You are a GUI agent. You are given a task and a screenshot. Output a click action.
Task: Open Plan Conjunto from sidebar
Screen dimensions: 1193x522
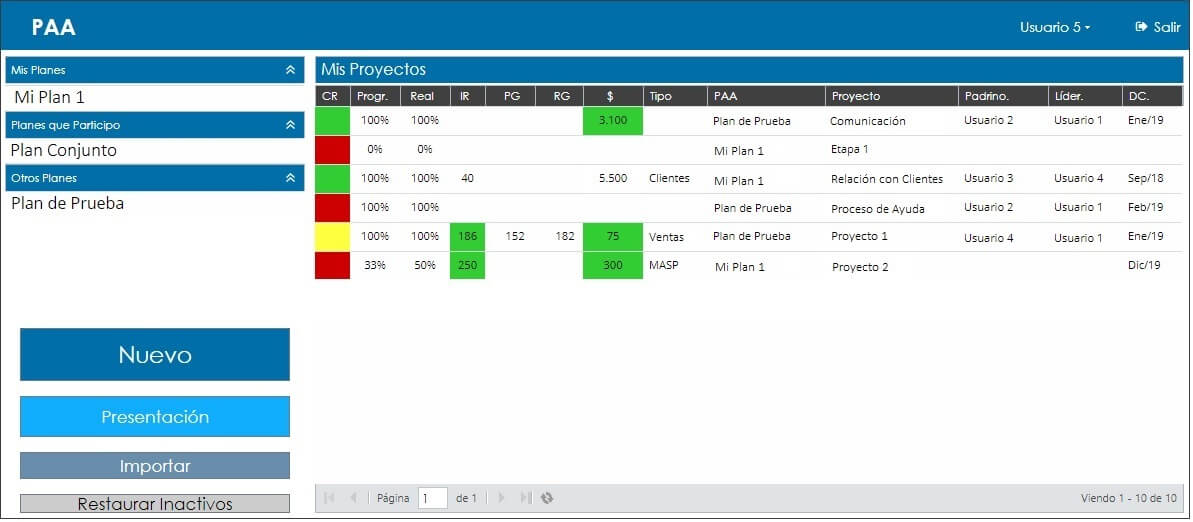pyautogui.click(x=64, y=151)
